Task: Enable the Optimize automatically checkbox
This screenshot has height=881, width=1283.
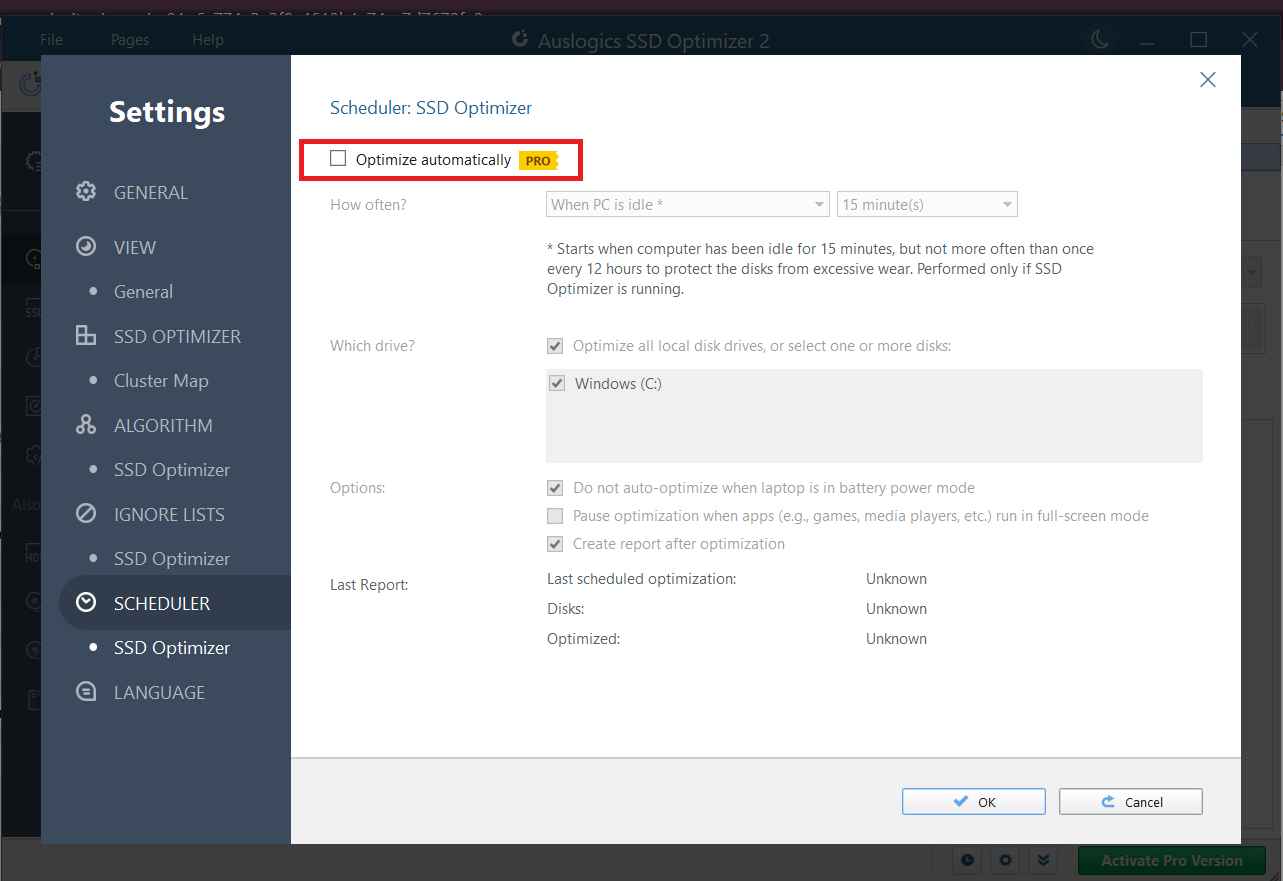Action: (x=338, y=158)
